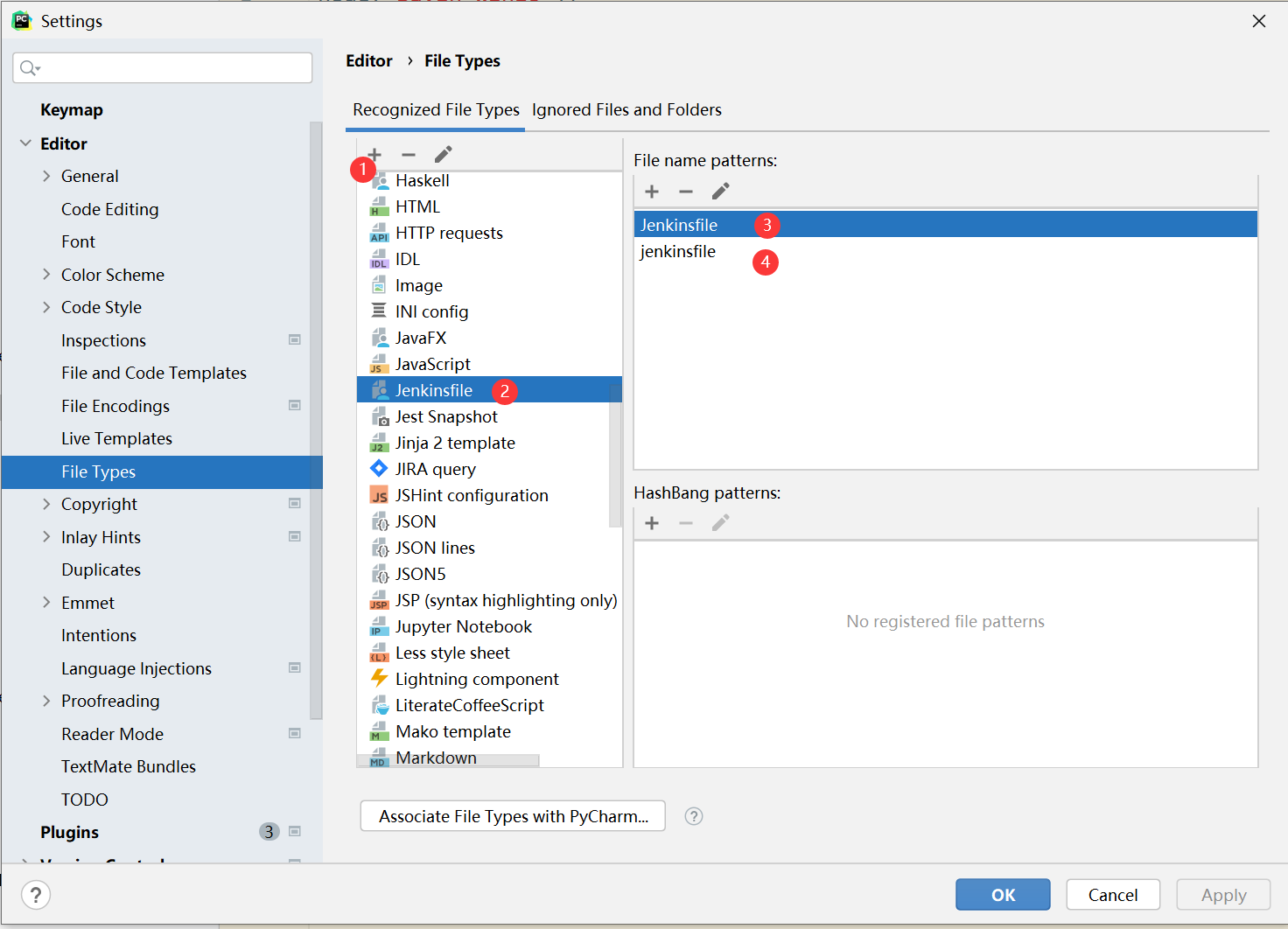Open TextMate Bundles settings
This screenshot has height=929, width=1288.
(129, 766)
